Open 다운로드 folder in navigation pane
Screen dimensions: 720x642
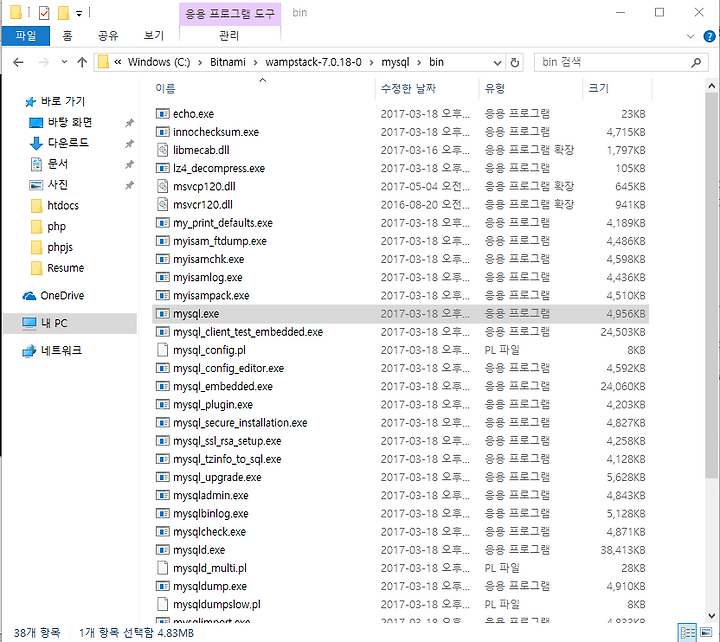(68, 143)
